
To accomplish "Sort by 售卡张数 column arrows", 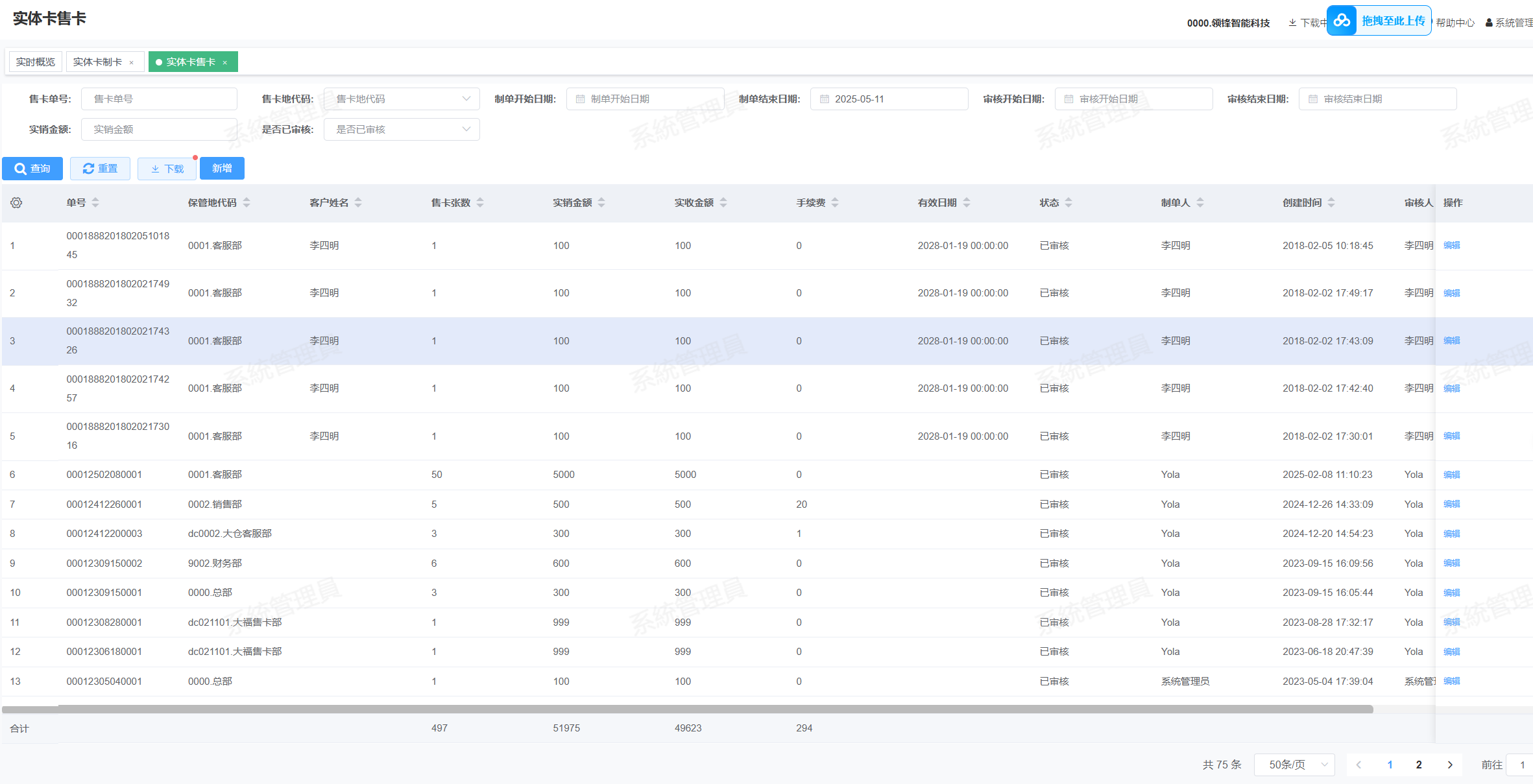I will click(480, 203).
